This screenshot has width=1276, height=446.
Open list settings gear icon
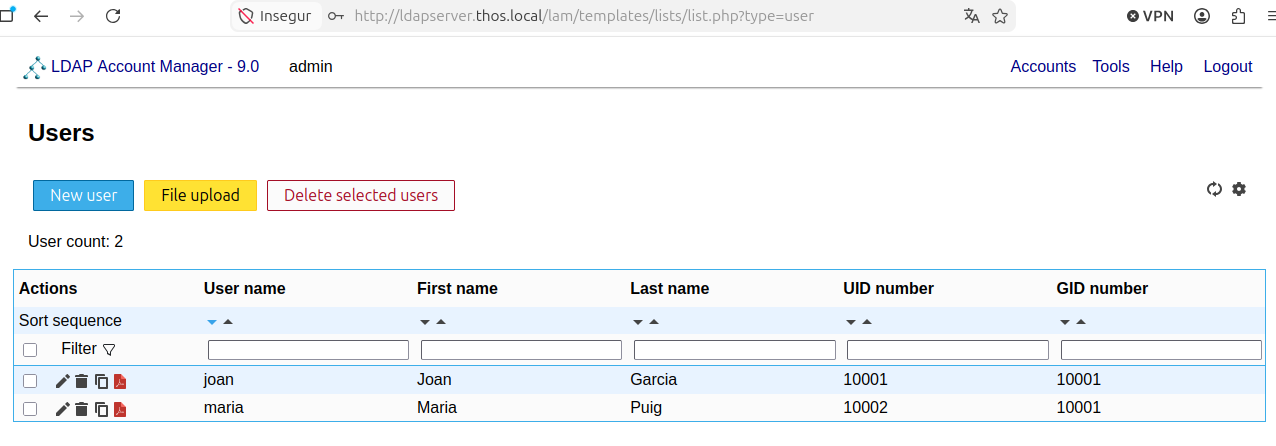point(1239,189)
